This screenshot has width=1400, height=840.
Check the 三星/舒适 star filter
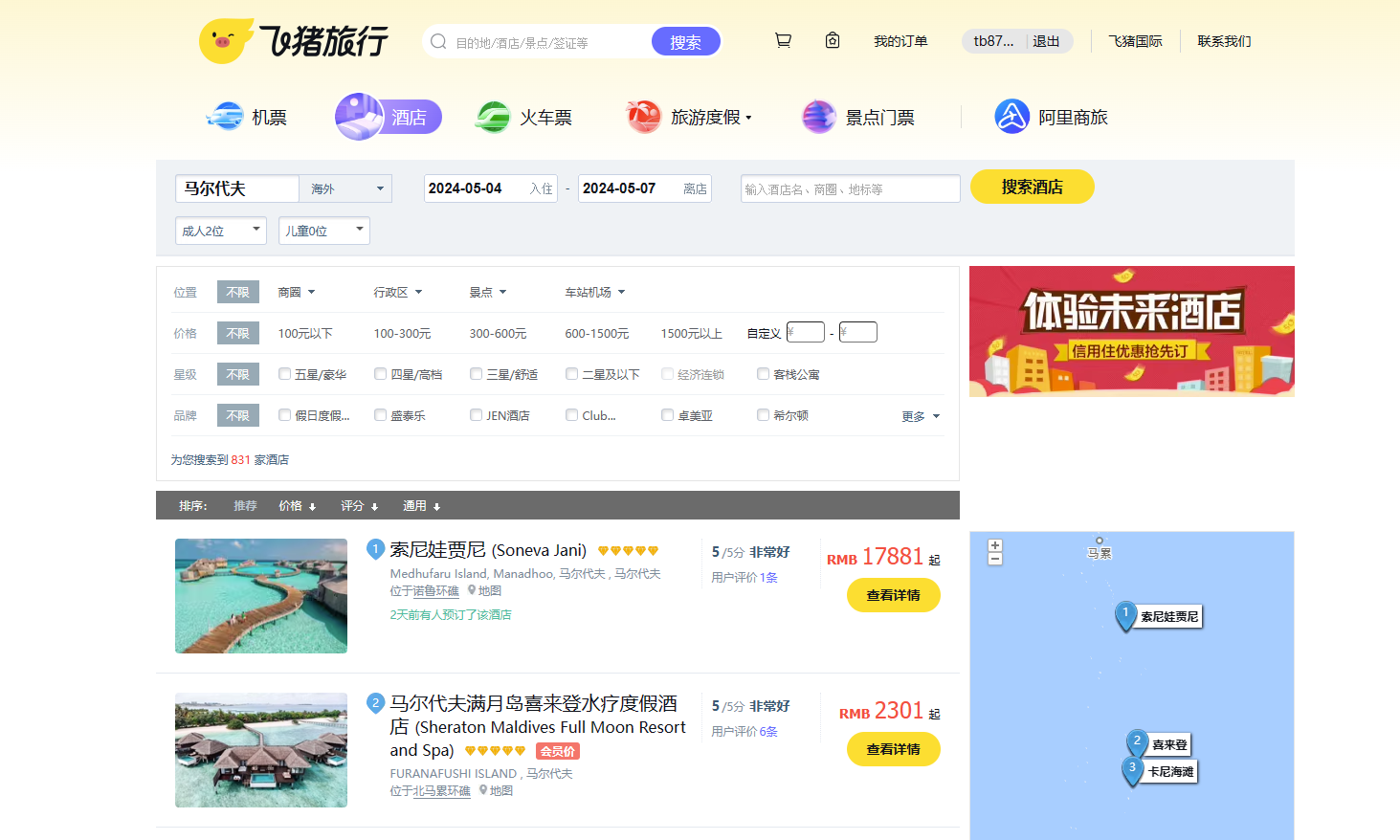click(476, 374)
